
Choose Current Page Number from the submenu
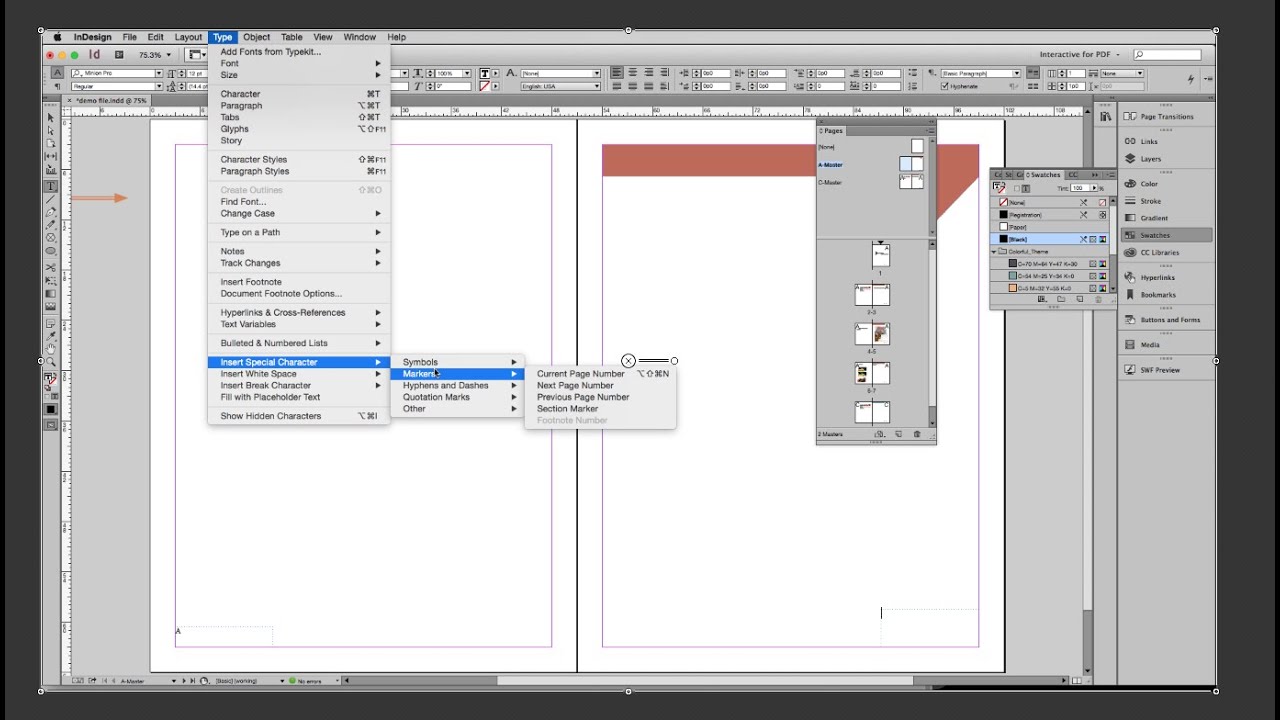pyautogui.click(x=580, y=374)
